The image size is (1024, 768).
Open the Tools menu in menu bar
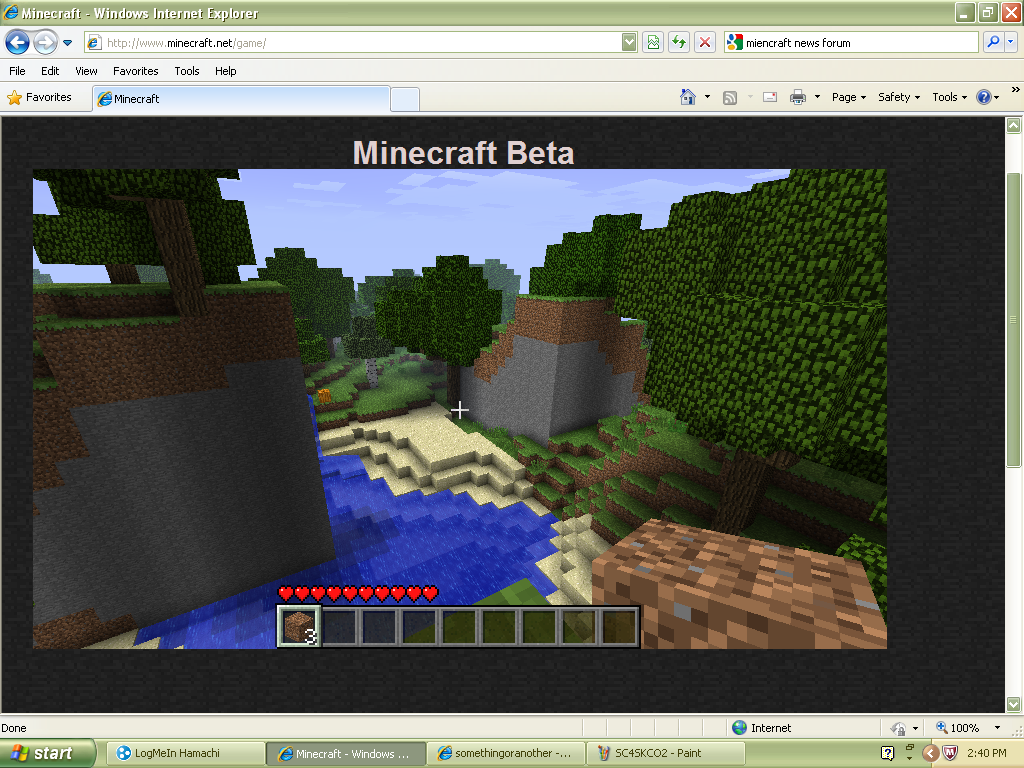pyautogui.click(x=187, y=71)
